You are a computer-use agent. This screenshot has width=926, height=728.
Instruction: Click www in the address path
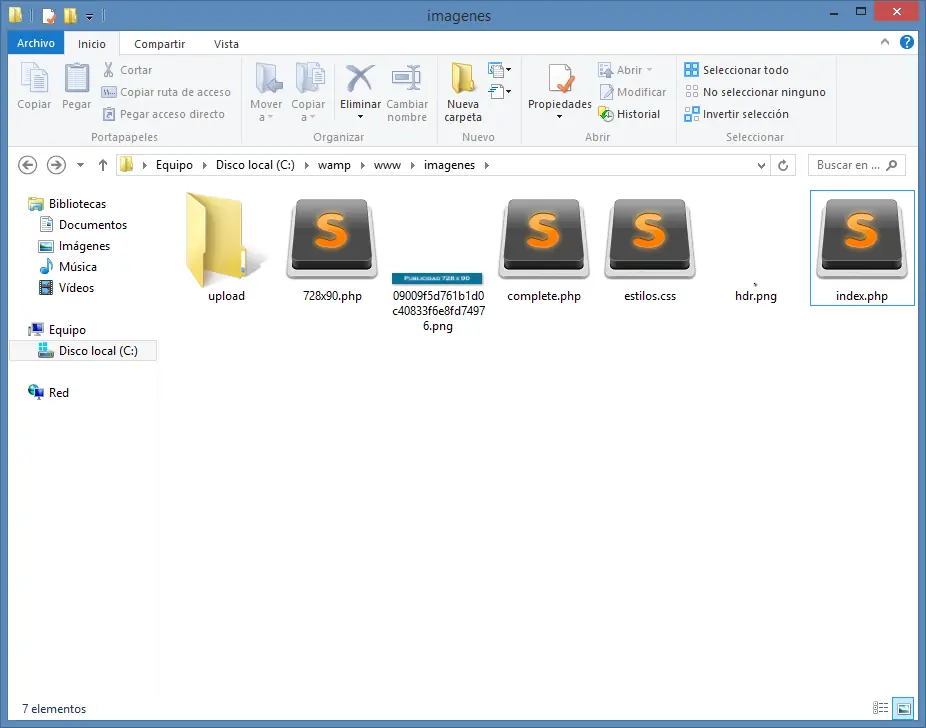(387, 165)
